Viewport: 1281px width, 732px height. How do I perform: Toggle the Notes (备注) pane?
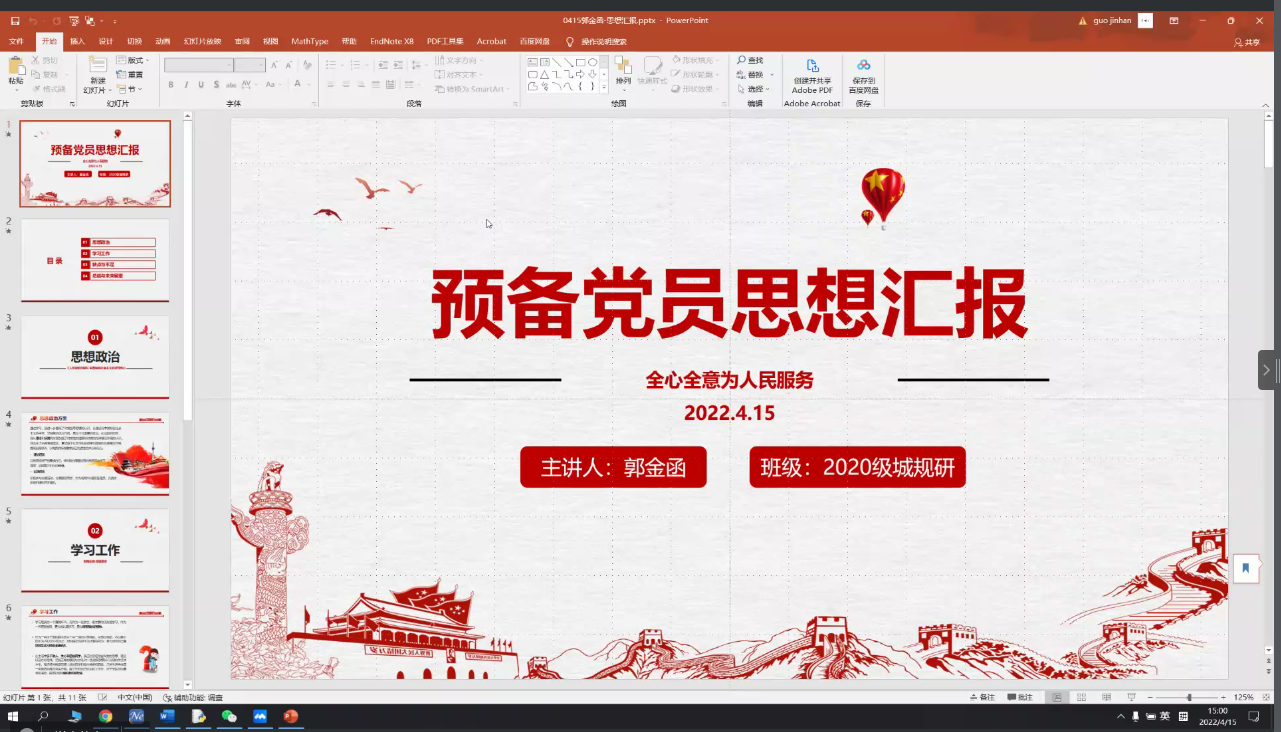982,697
